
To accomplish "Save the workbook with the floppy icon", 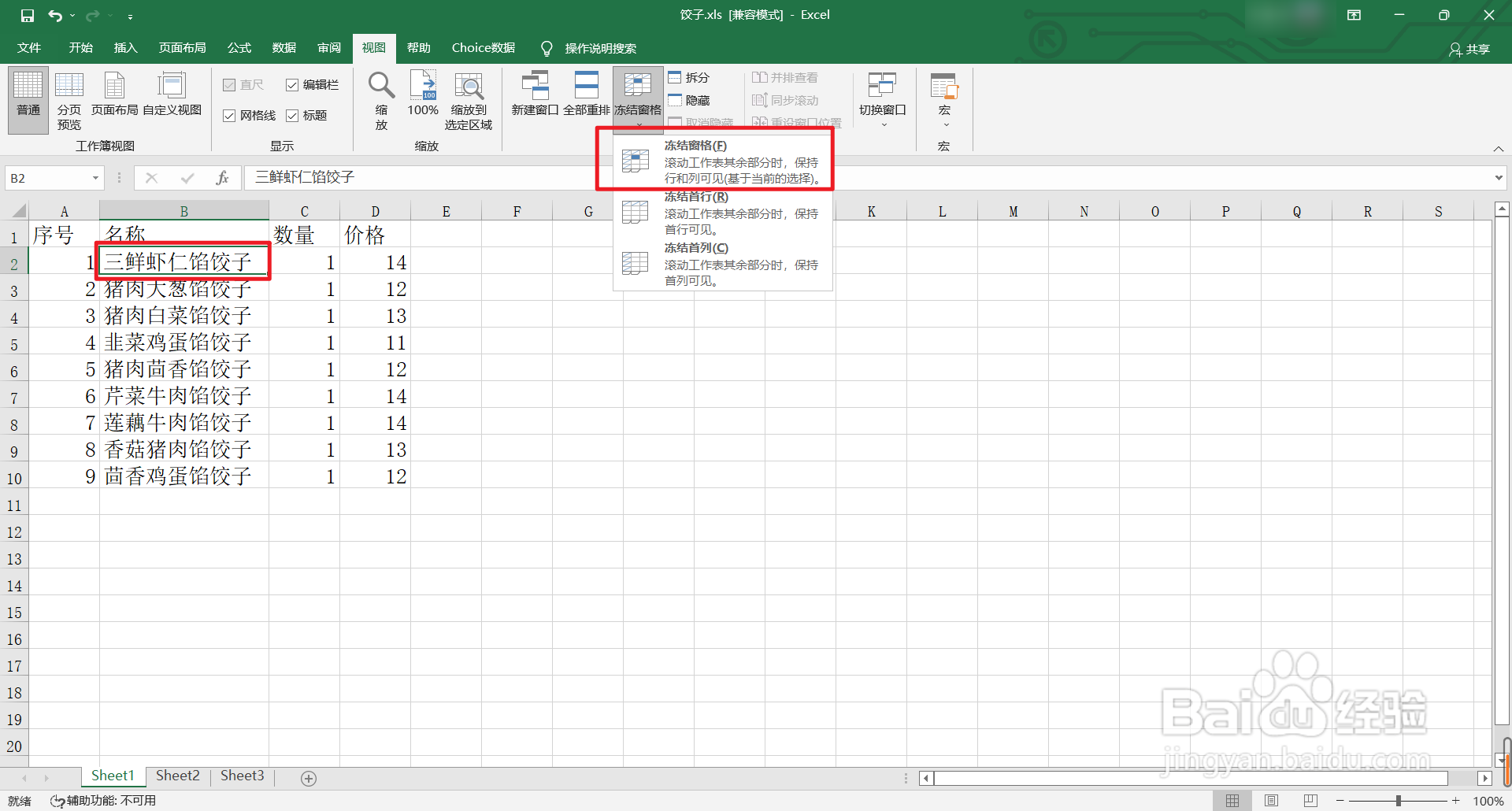I will (x=28, y=15).
